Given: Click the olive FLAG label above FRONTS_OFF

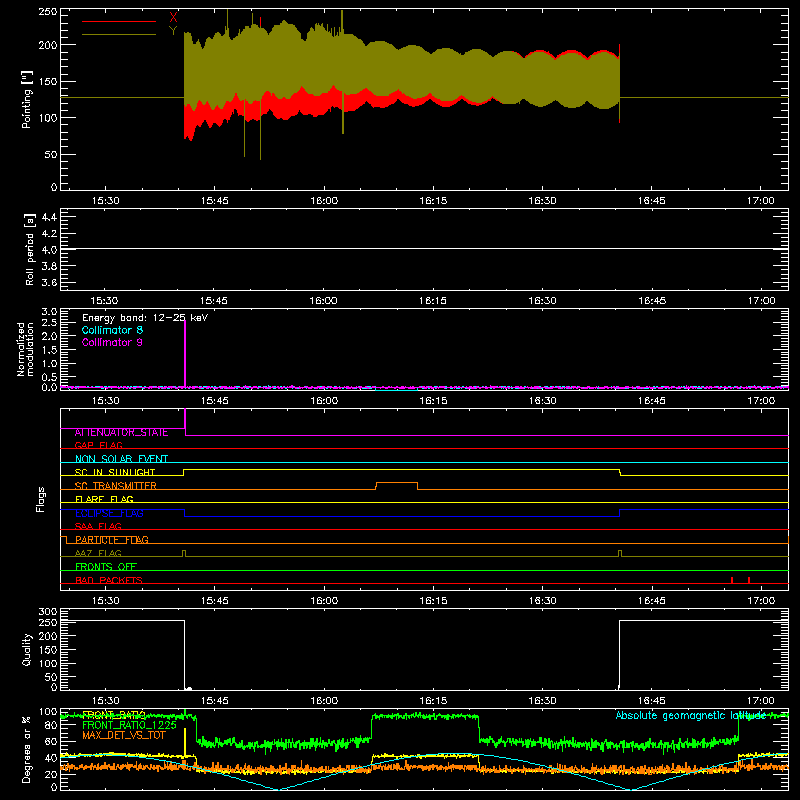Looking at the screenshot, I should (x=98, y=553).
